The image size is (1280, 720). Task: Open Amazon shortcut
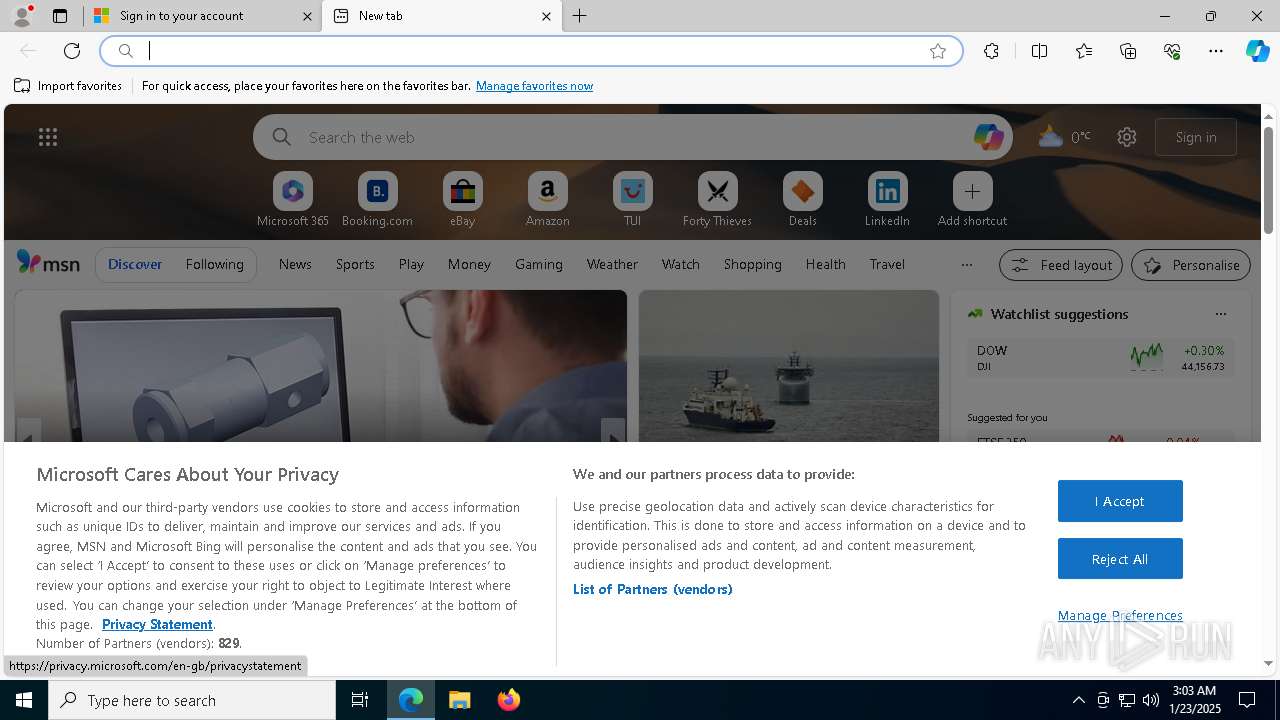coord(547,199)
